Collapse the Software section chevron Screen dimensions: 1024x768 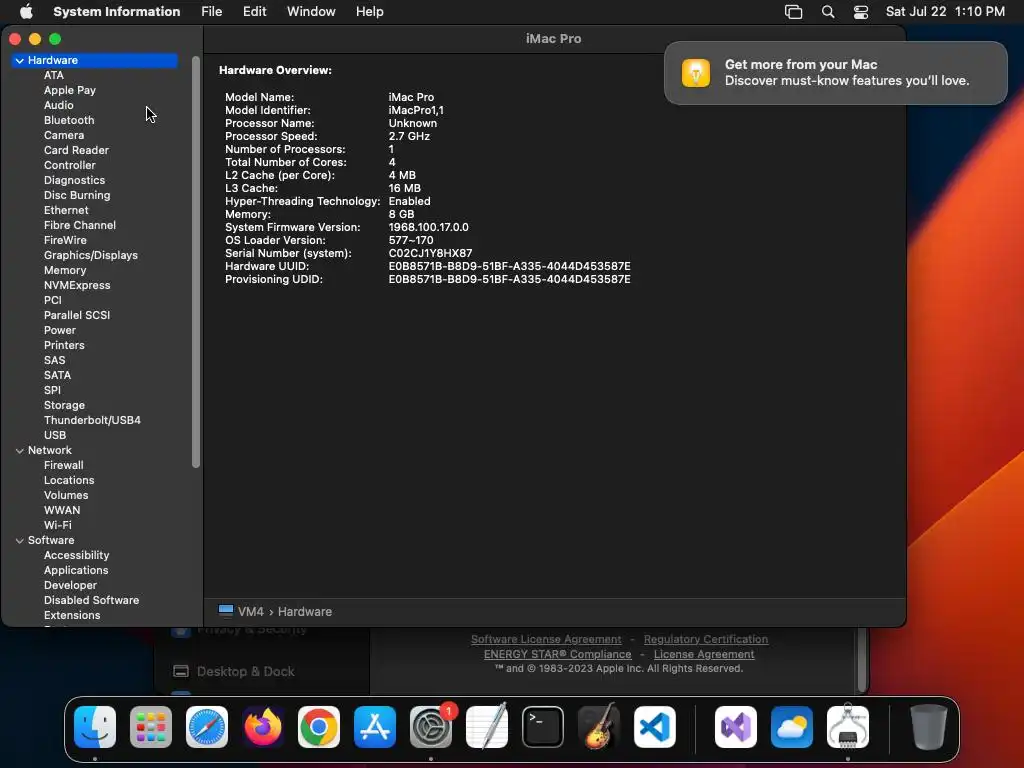(x=20, y=541)
